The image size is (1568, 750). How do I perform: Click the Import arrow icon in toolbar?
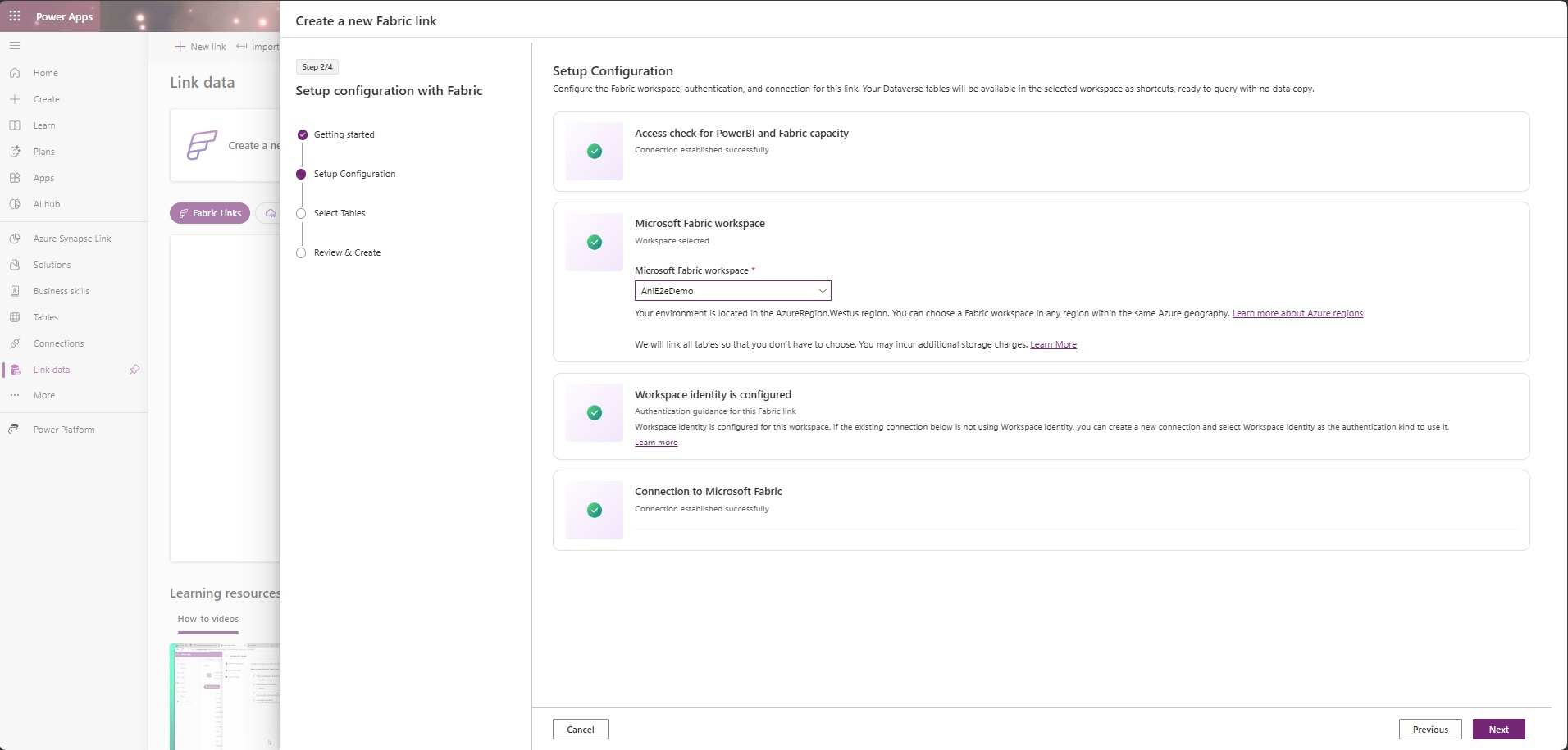(242, 47)
